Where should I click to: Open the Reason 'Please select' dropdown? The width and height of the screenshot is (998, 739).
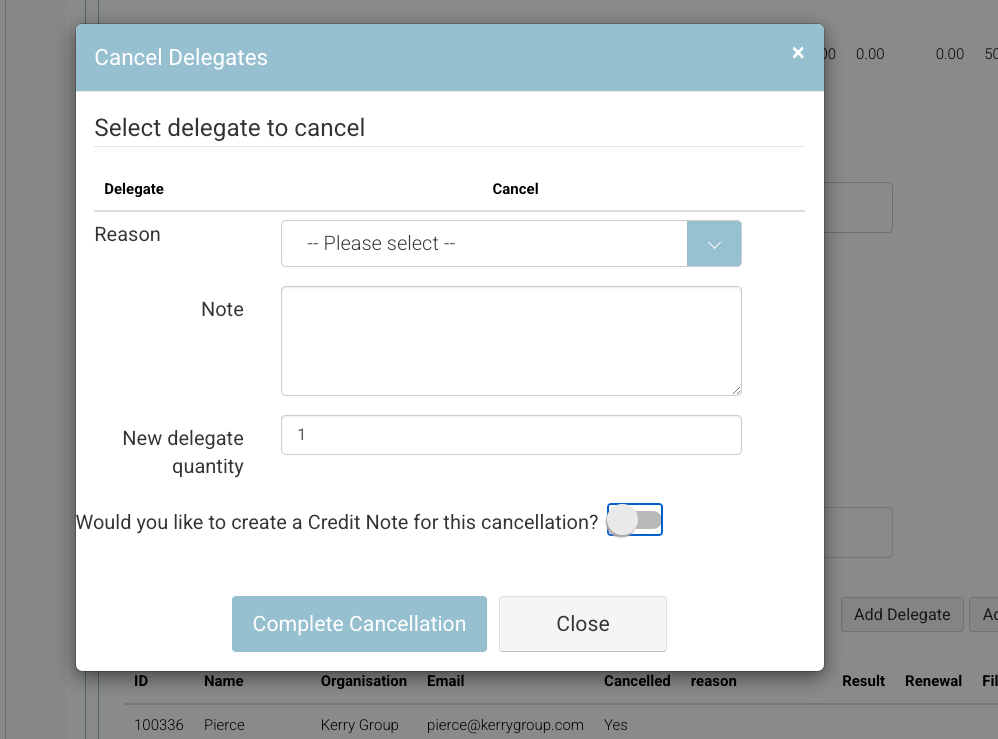click(x=484, y=244)
